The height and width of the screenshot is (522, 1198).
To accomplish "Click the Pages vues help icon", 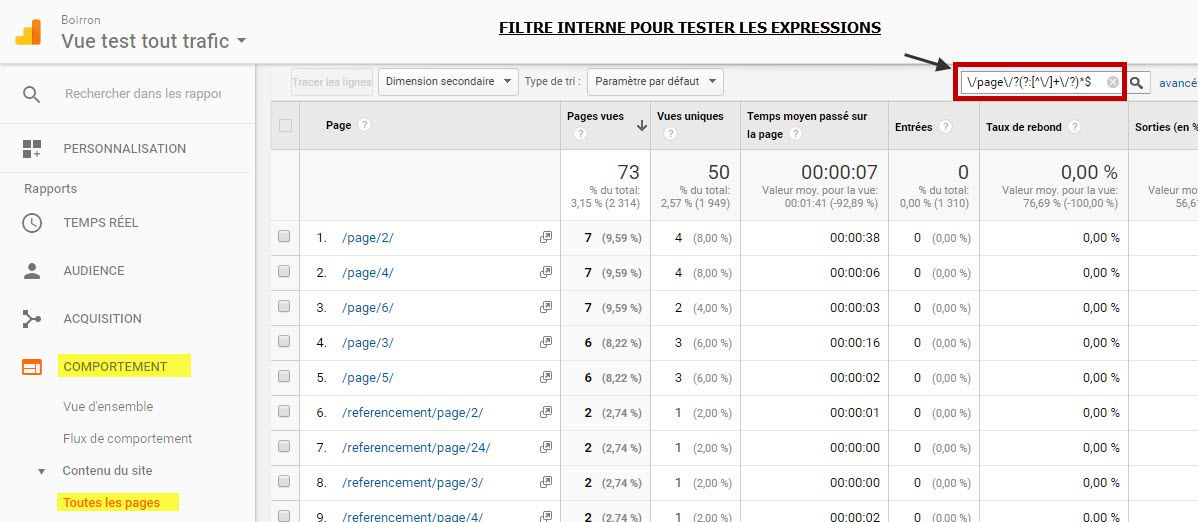I will pyautogui.click(x=580, y=134).
